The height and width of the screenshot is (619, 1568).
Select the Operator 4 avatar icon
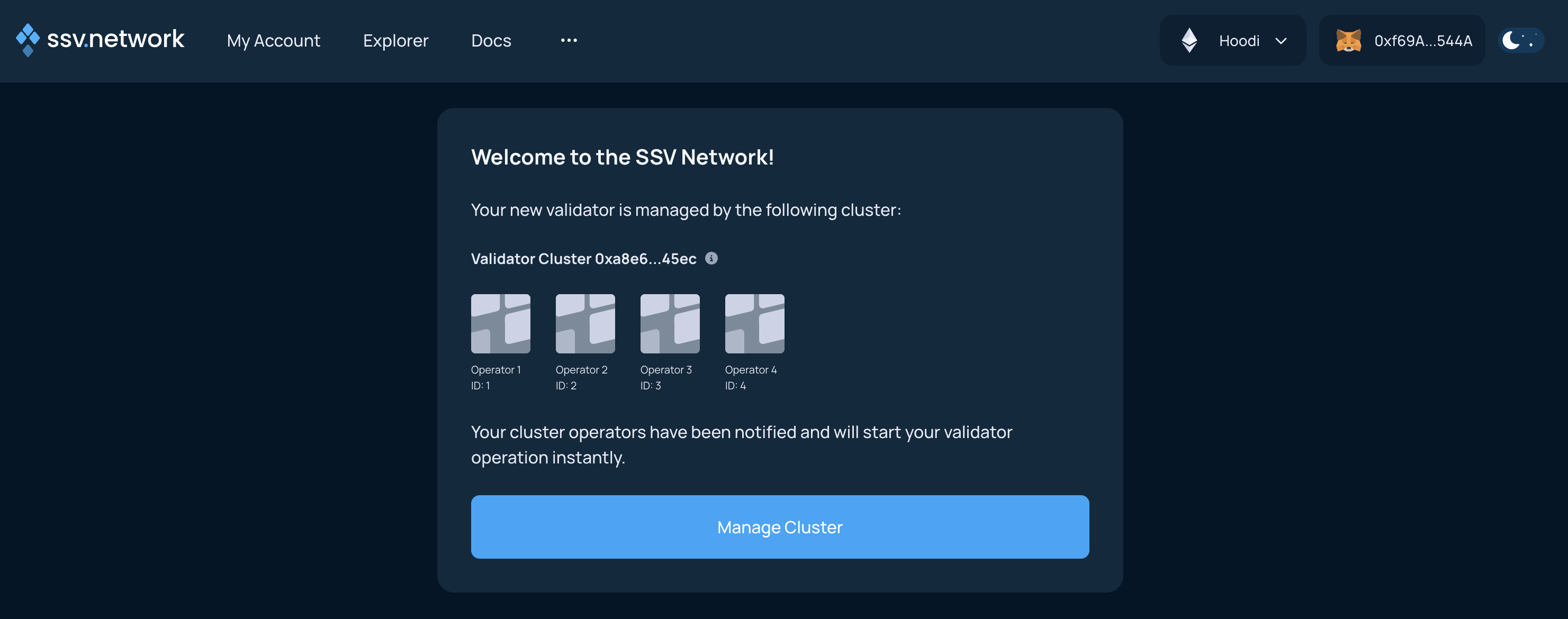tap(754, 323)
